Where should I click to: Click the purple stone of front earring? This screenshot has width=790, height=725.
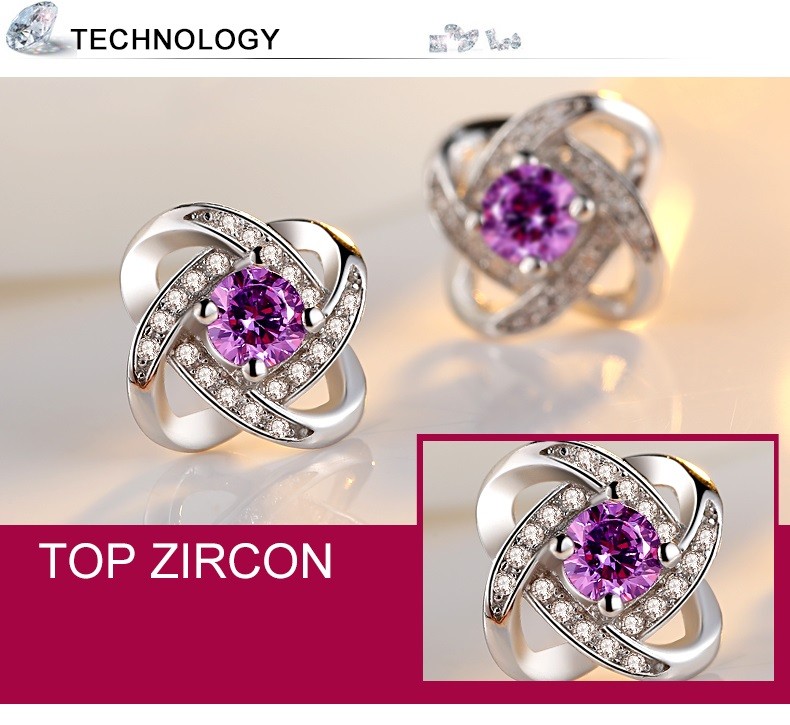pyautogui.click(x=256, y=317)
